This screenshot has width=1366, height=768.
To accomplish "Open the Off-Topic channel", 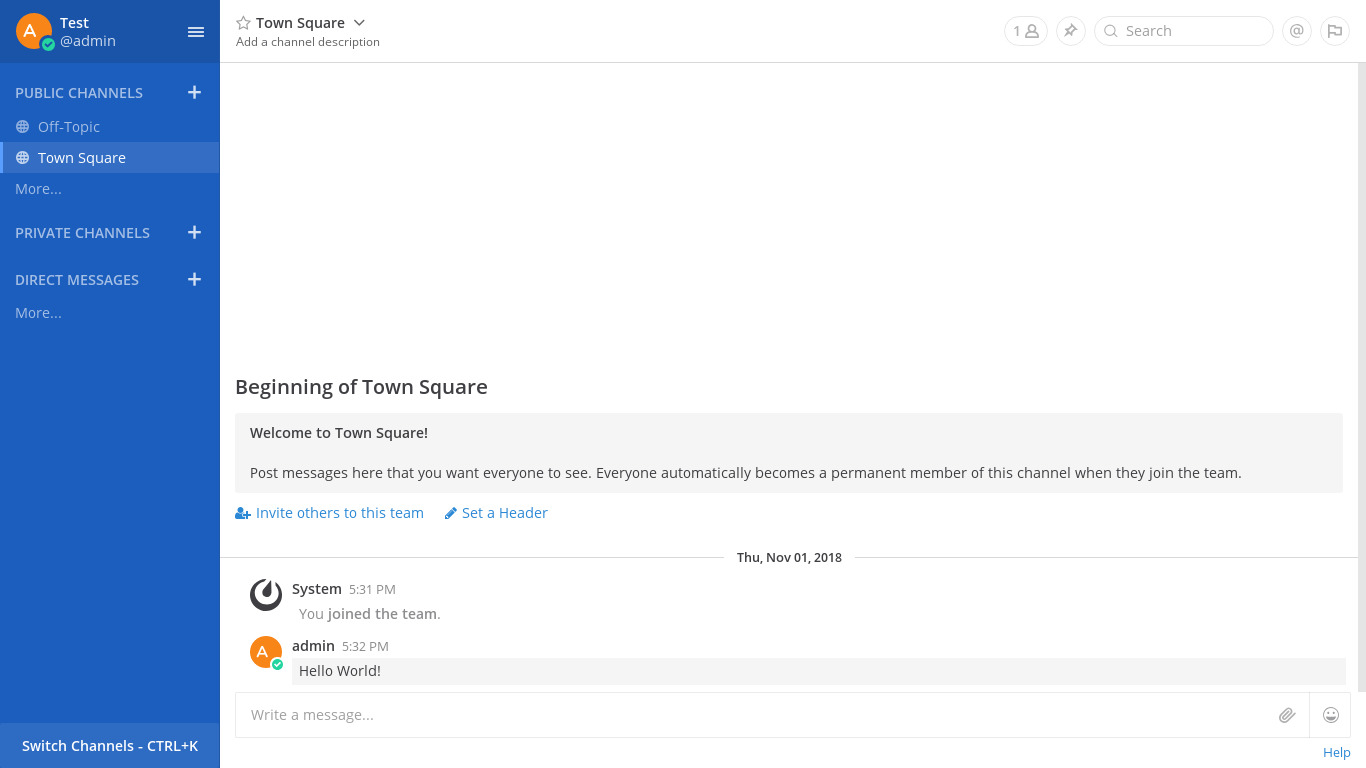I will click(x=68, y=127).
